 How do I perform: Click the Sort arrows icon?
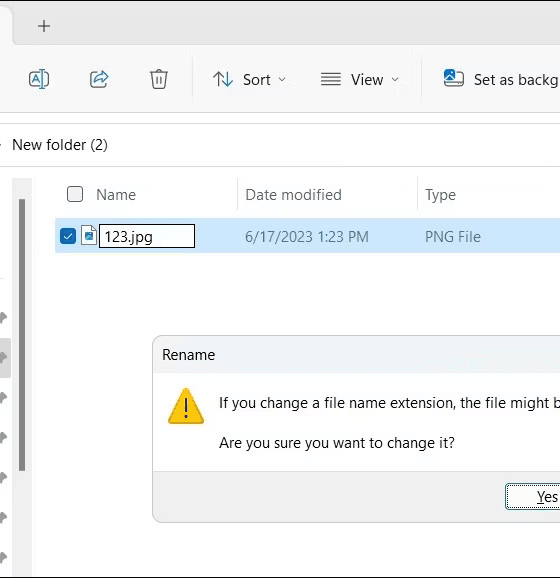(x=223, y=79)
